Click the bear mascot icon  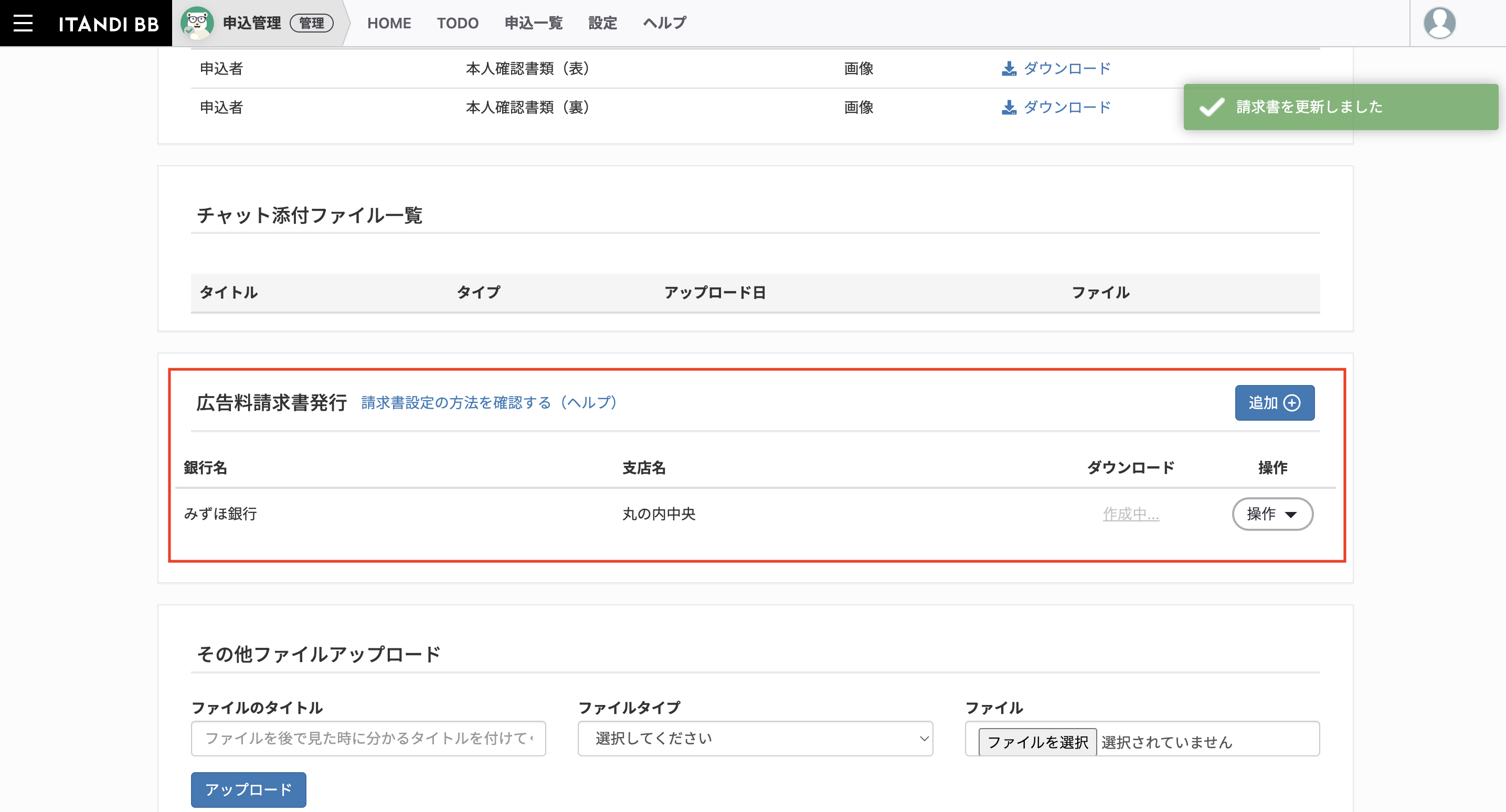pos(197,23)
